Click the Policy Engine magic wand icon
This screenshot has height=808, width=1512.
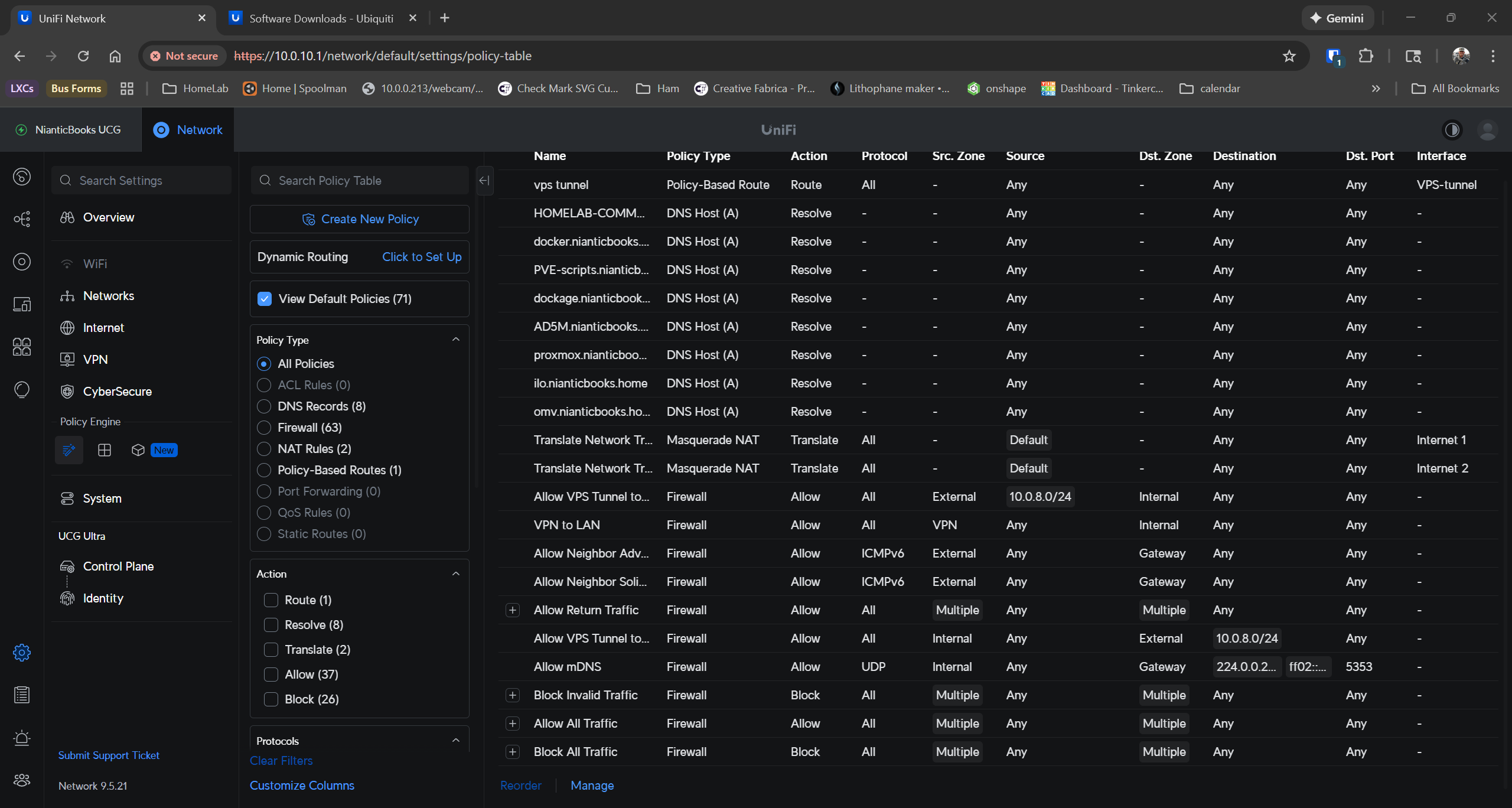(x=69, y=450)
